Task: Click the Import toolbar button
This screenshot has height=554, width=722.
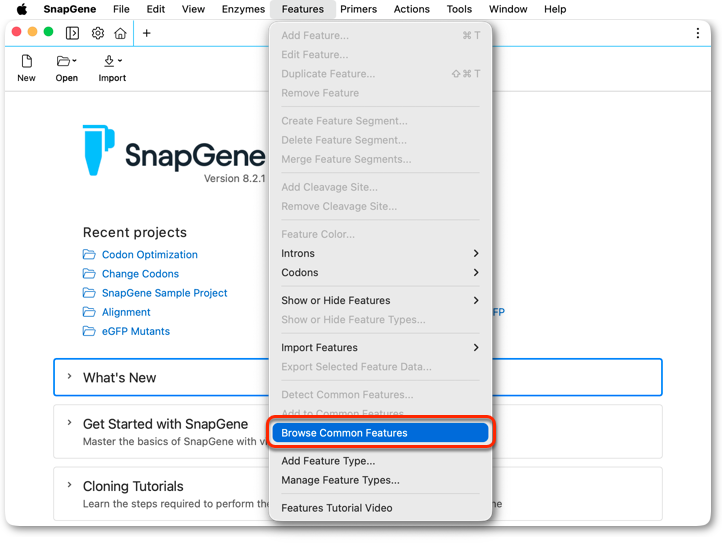Action: (112, 68)
